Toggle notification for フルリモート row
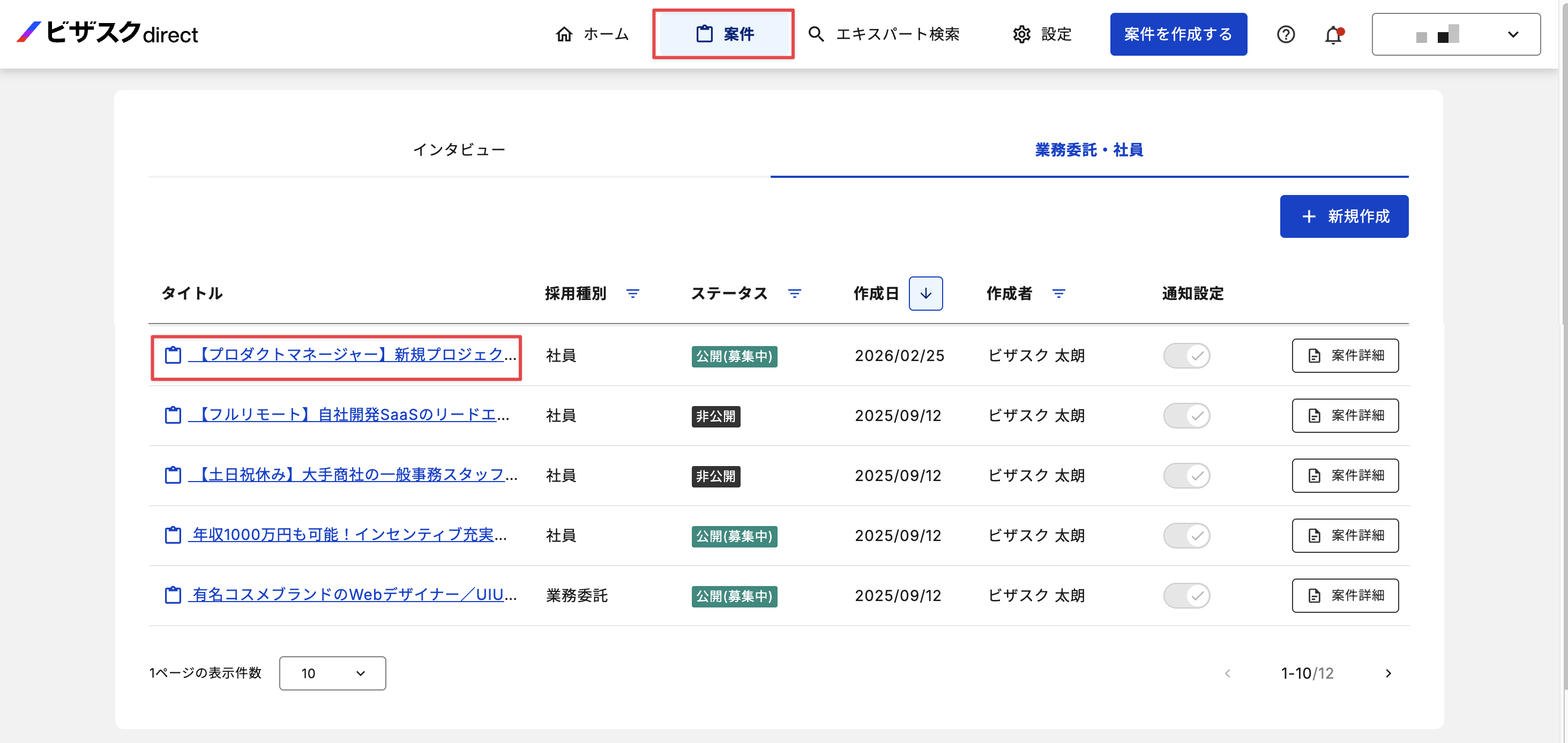 coord(1187,416)
